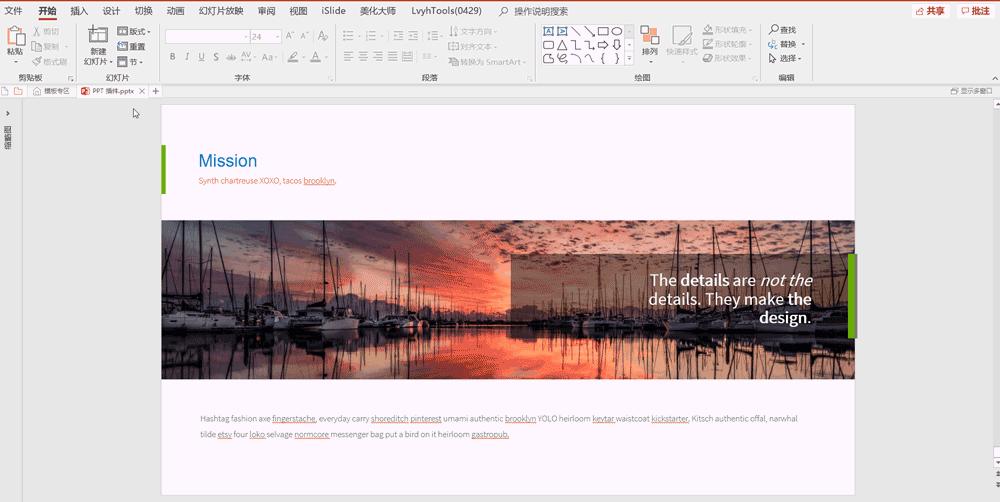1000x502 pixels.
Task: Click the Share (共享) button
Action: point(930,11)
